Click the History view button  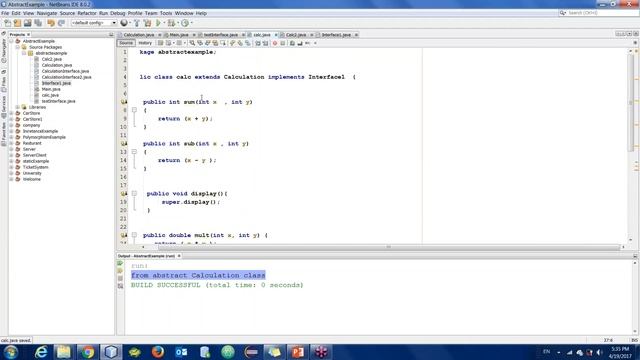[145, 43]
